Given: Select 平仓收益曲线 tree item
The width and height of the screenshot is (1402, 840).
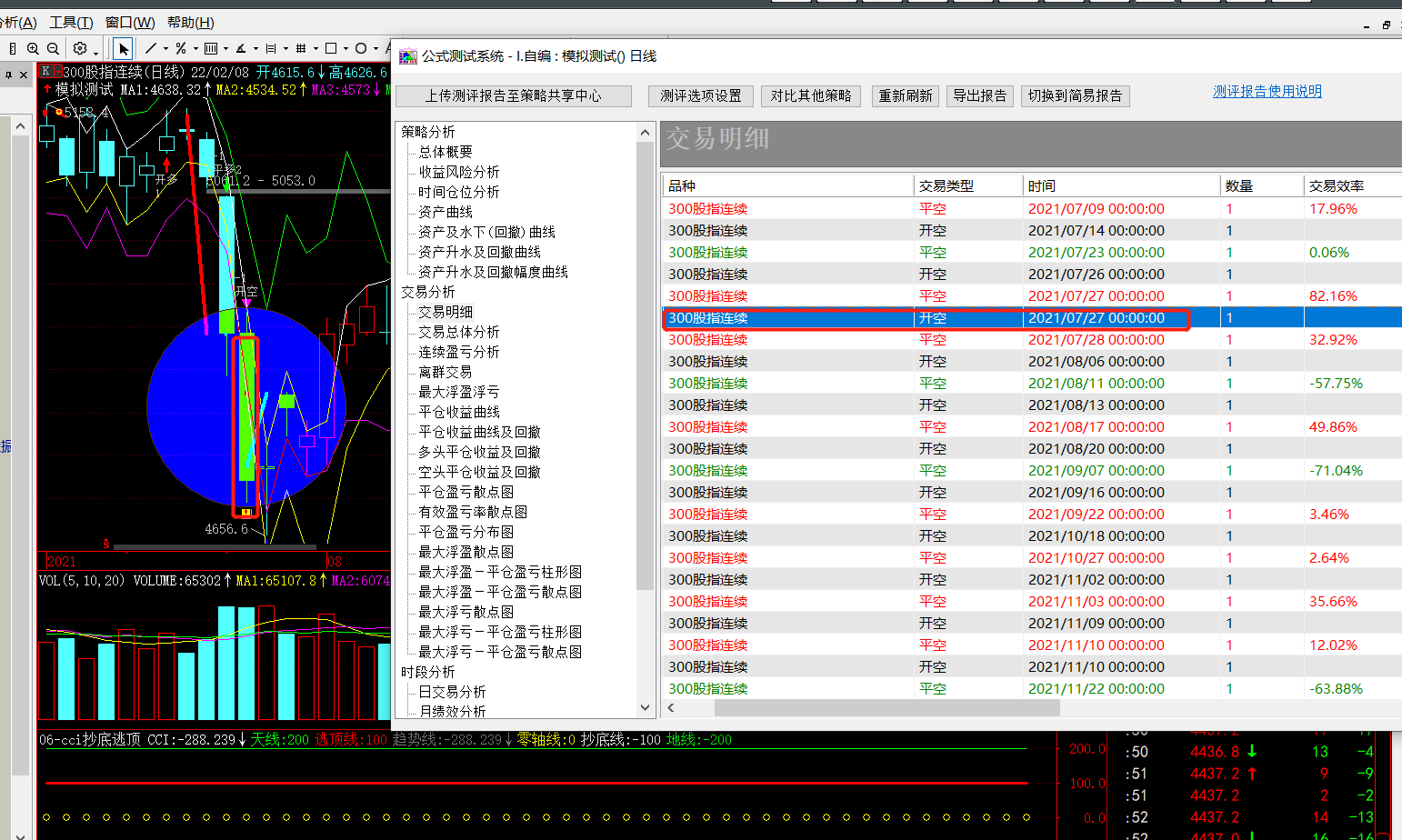Looking at the screenshot, I should [x=459, y=412].
